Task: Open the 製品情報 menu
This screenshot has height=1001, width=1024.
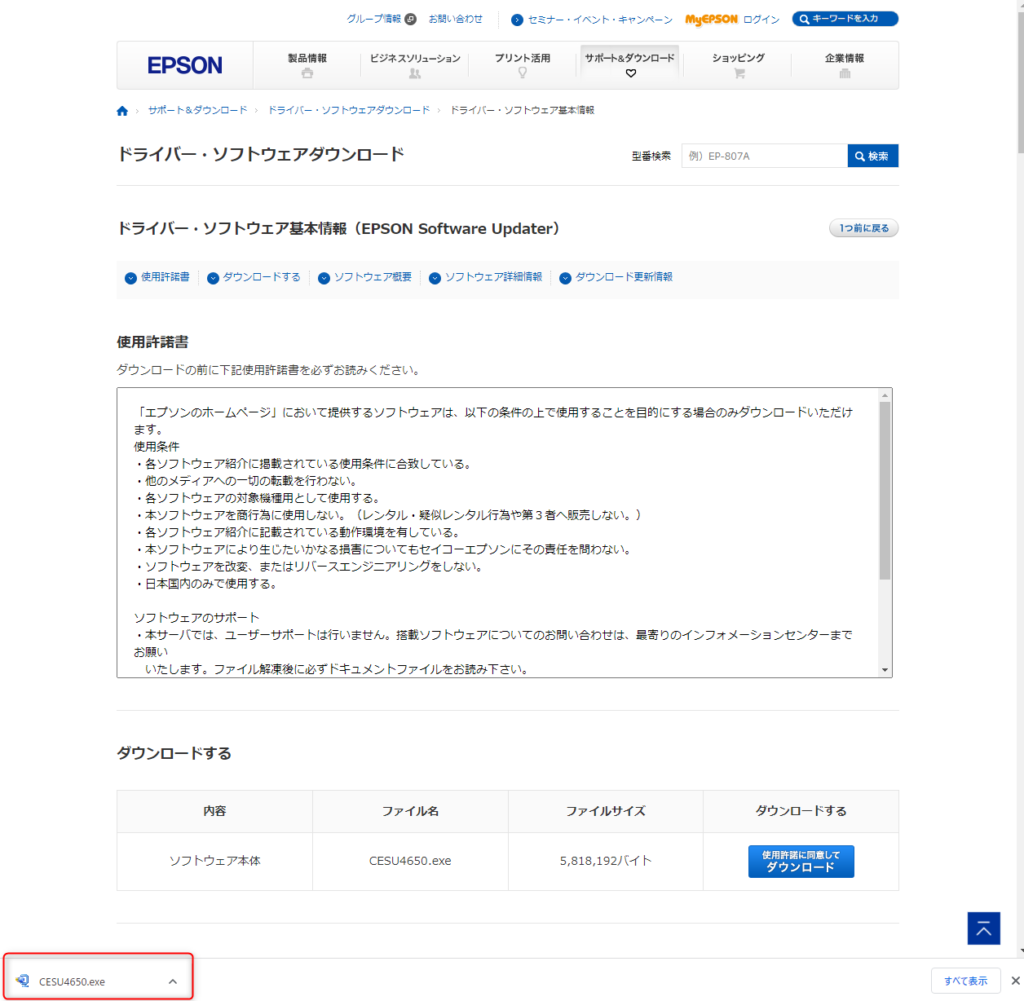Action: tap(307, 65)
